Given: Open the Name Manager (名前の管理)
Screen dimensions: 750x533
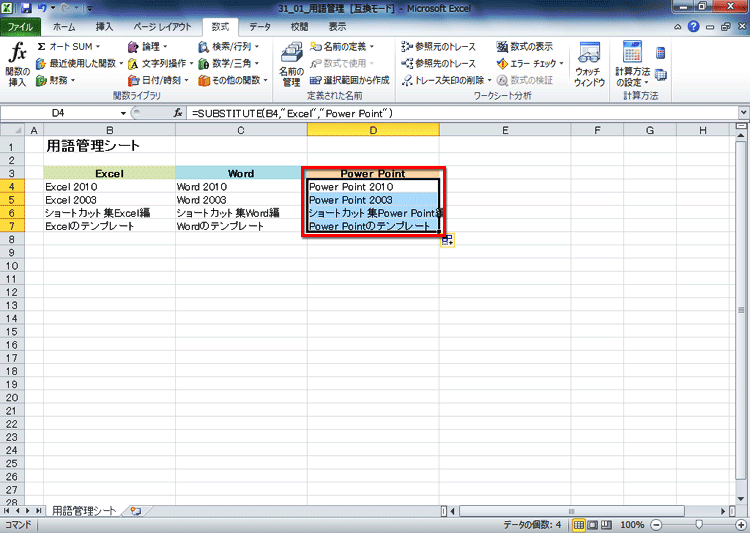Looking at the screenshot, I should [291, 65].
